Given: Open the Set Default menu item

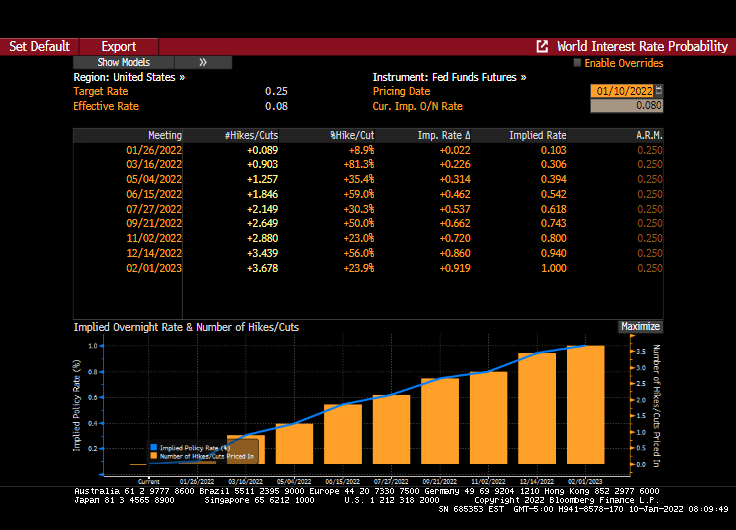Looking at the screenshot, I should click(39, 46).
